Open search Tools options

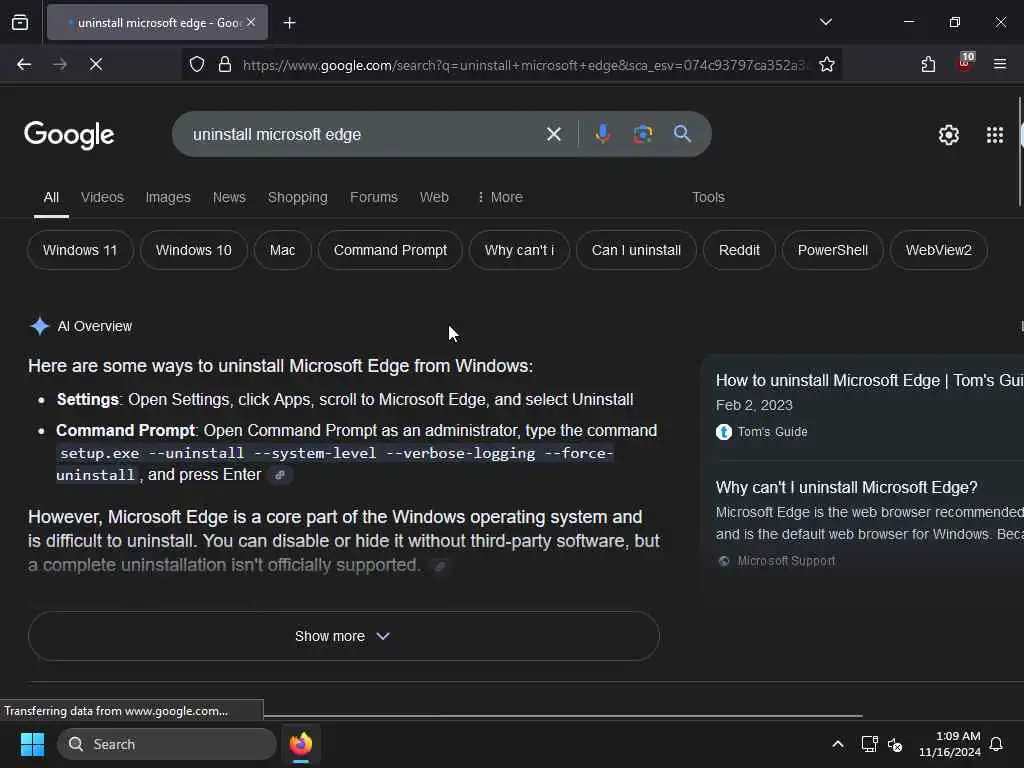pos(709,197)
